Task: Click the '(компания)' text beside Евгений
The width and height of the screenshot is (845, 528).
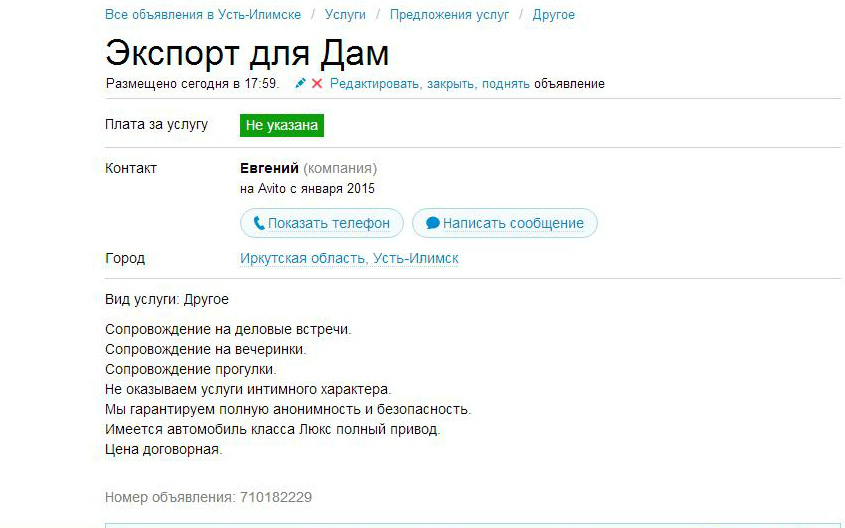Action: click(340, 169)
